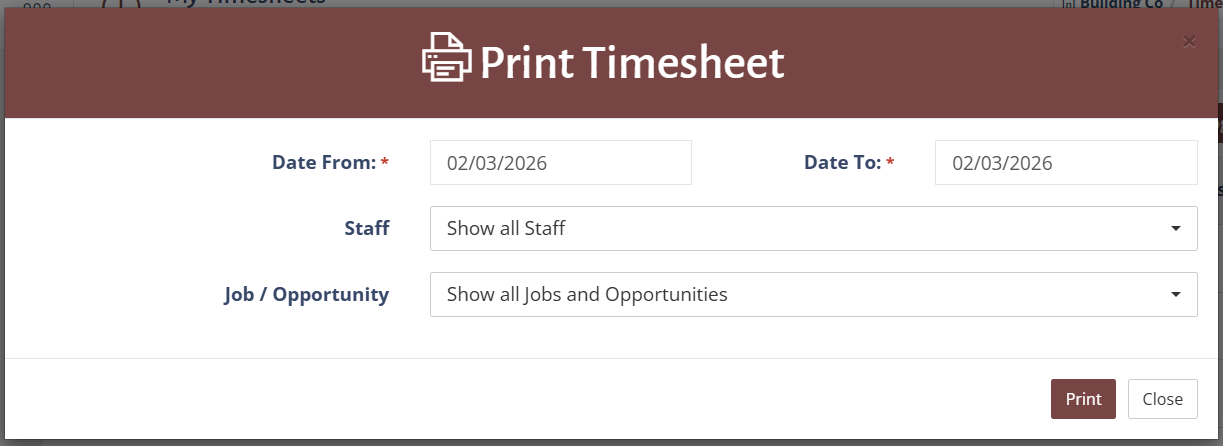The image size is (1223, 446).
Task: Click the Job / Opportunity dropdown caret arrow
Action: [x=1175, y=295]
